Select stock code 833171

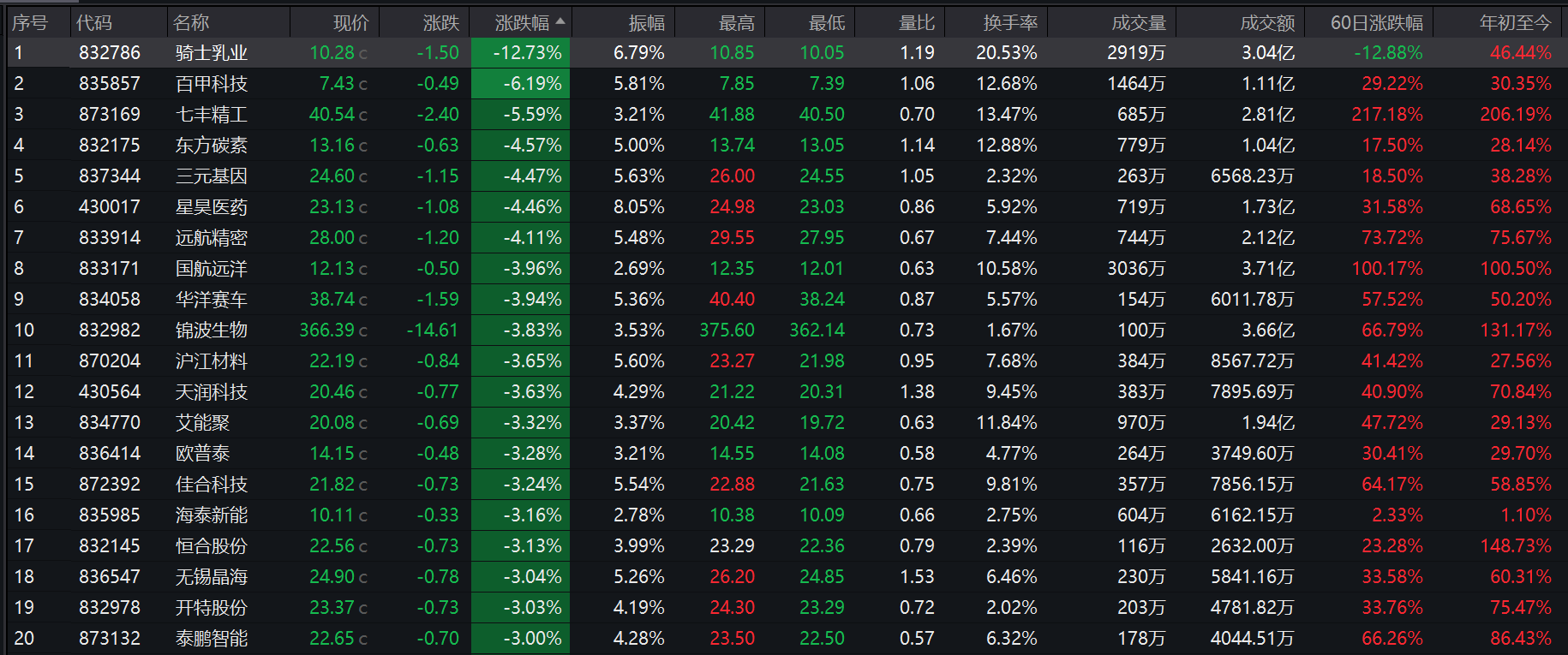pyautogui.click(x=110, y=269)
